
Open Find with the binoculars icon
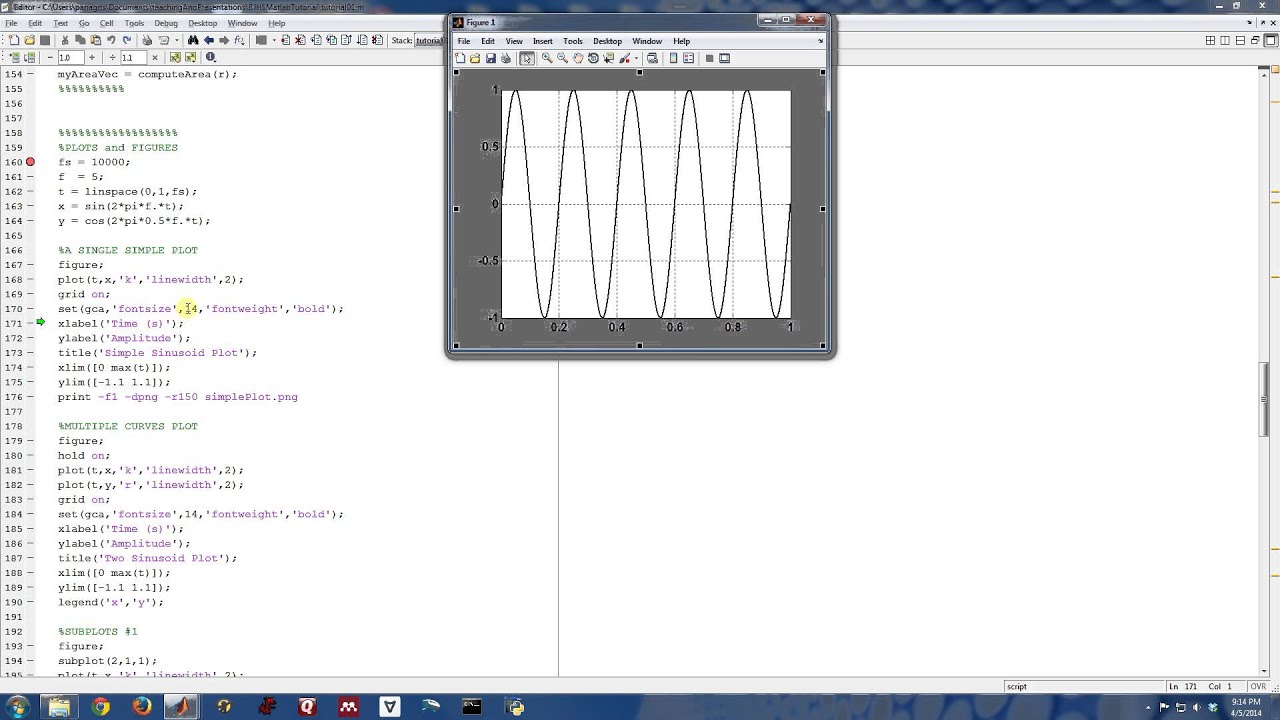193,40
